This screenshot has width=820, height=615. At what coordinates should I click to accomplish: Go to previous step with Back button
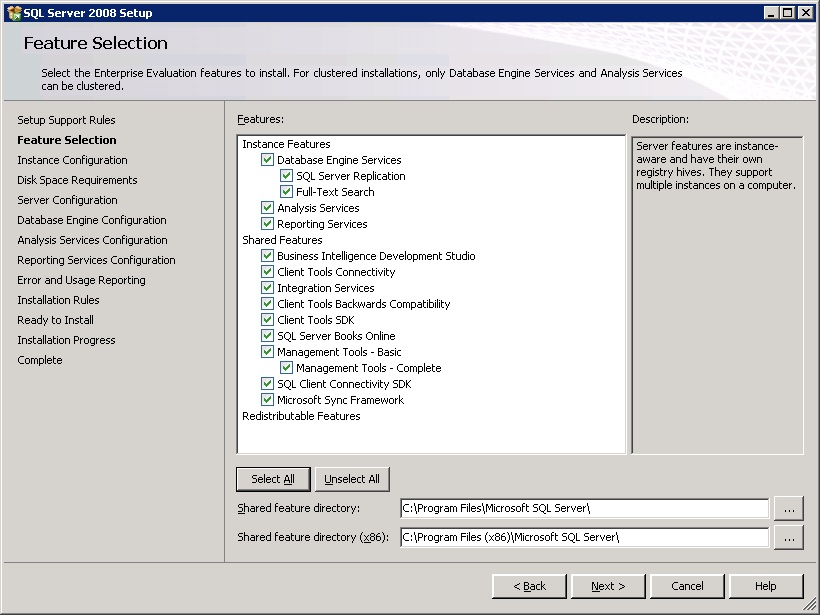tap(529, 586)
